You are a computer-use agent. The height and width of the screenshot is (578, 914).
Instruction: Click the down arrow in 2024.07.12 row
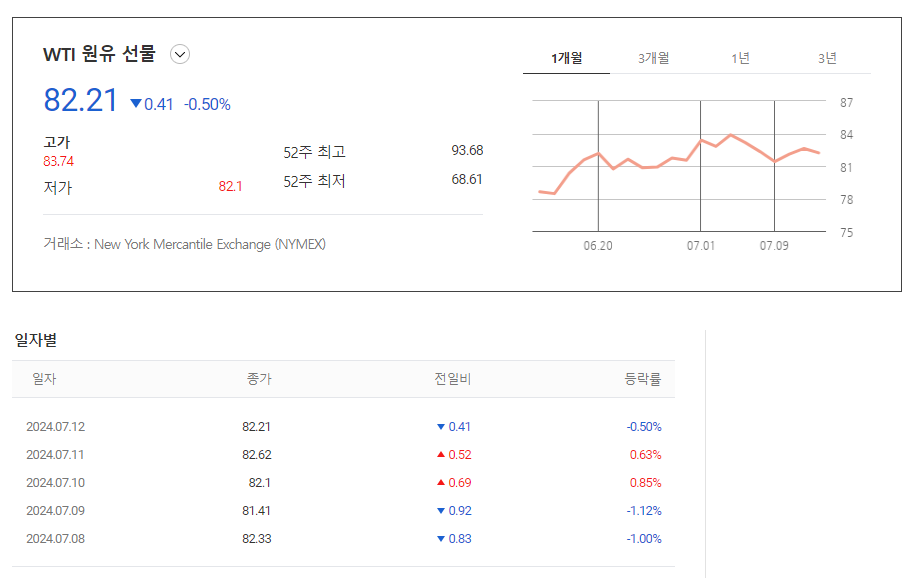click(441, 427)
